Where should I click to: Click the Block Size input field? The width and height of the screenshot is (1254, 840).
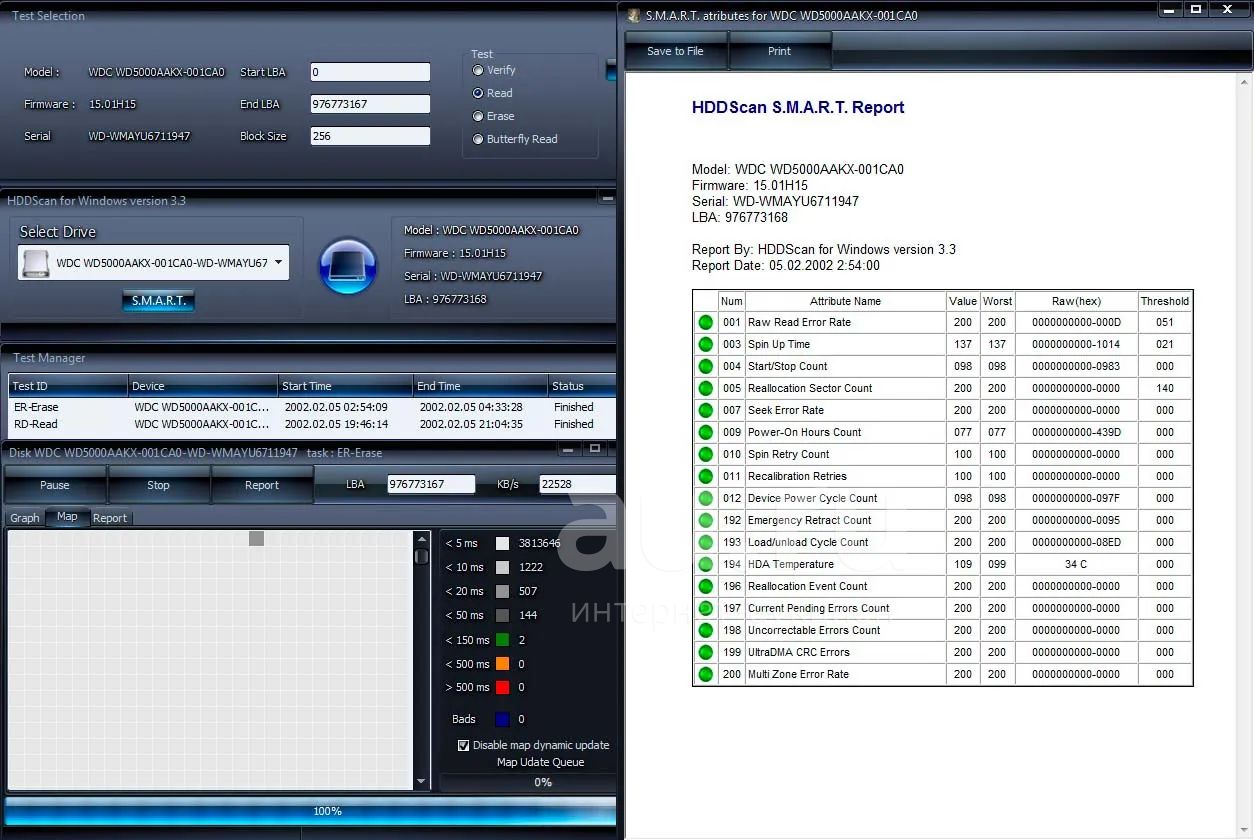[x=370, y=136]
